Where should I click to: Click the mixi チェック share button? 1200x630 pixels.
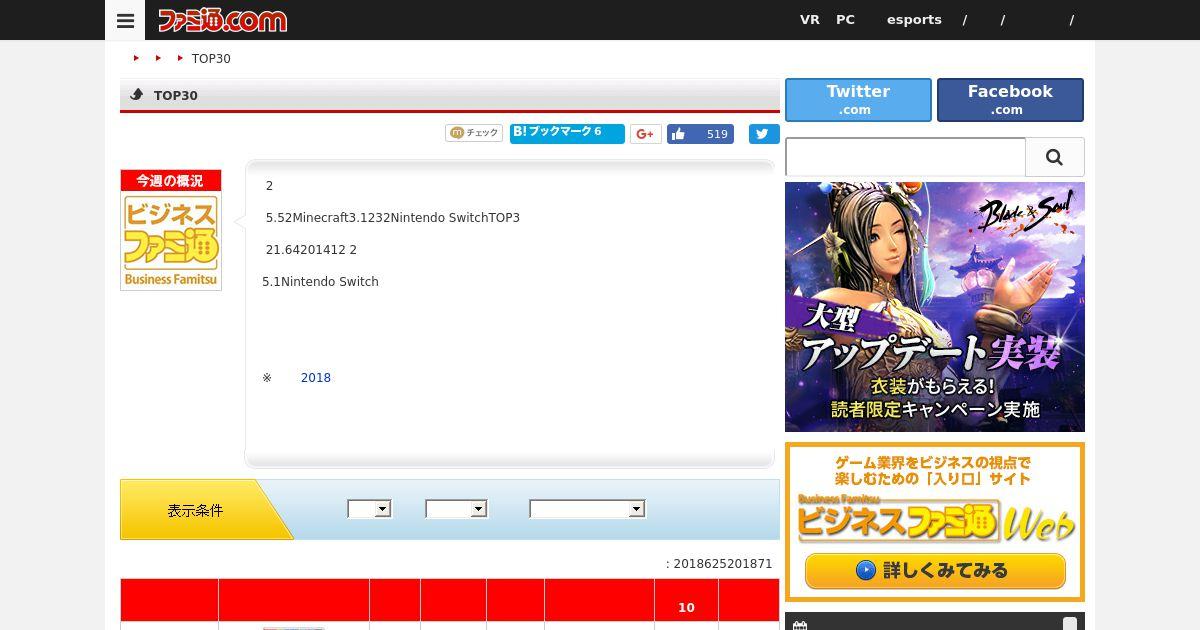pyautogui.click(x=474, y=133)
